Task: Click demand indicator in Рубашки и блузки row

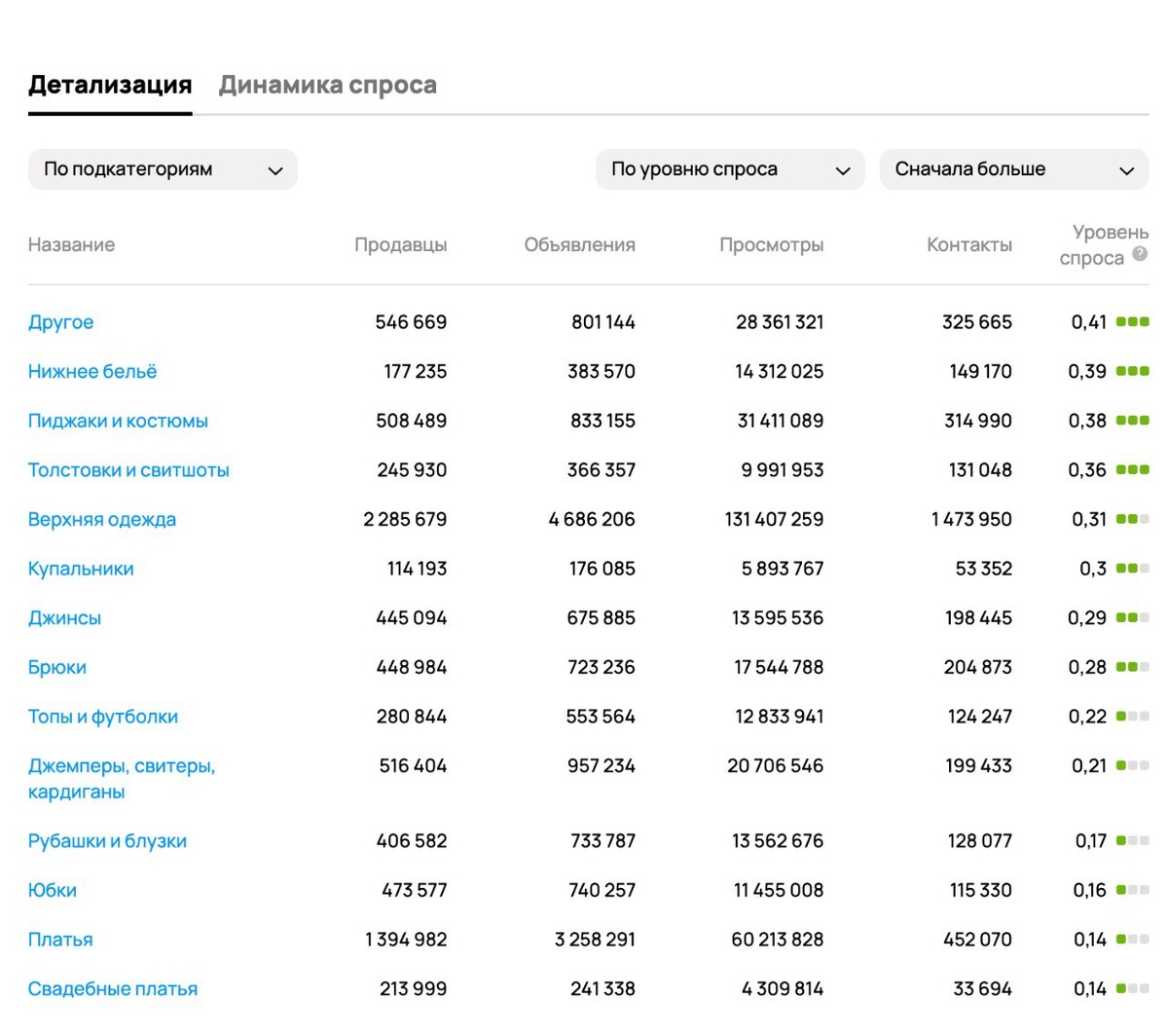Action: [1133, 840]
